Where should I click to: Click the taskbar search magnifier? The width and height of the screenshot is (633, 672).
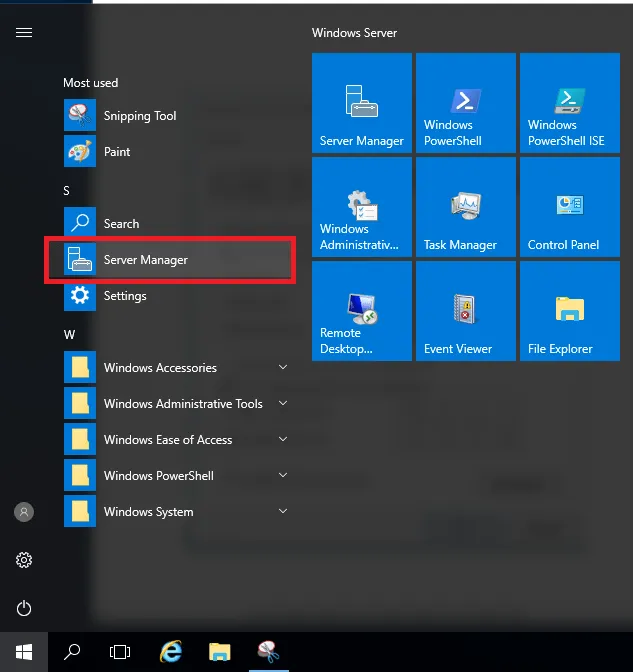(x=72, y=652)
